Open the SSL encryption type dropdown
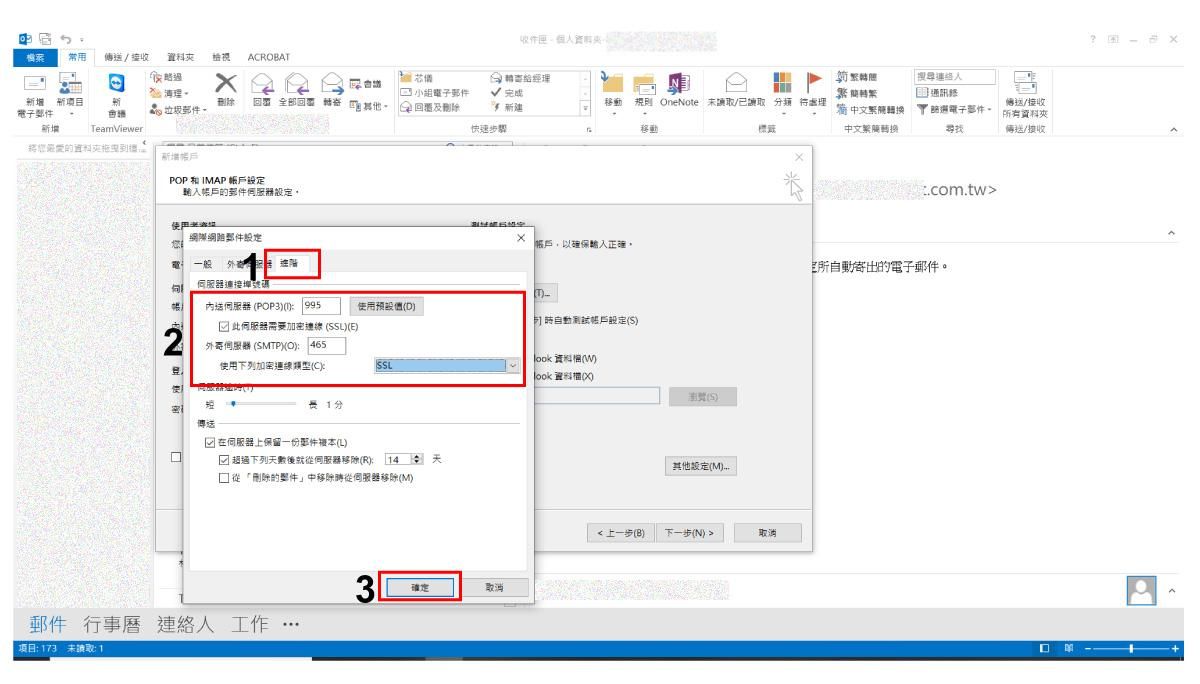This screenshot has height=684, width=1200. (x=513, y=366)
